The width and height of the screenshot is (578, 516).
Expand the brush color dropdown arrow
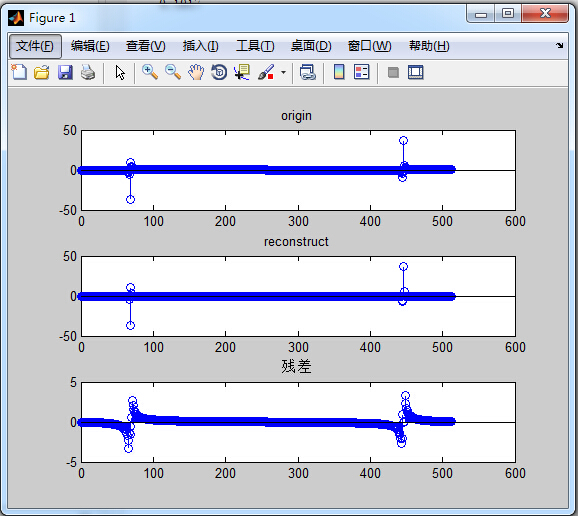283,73
